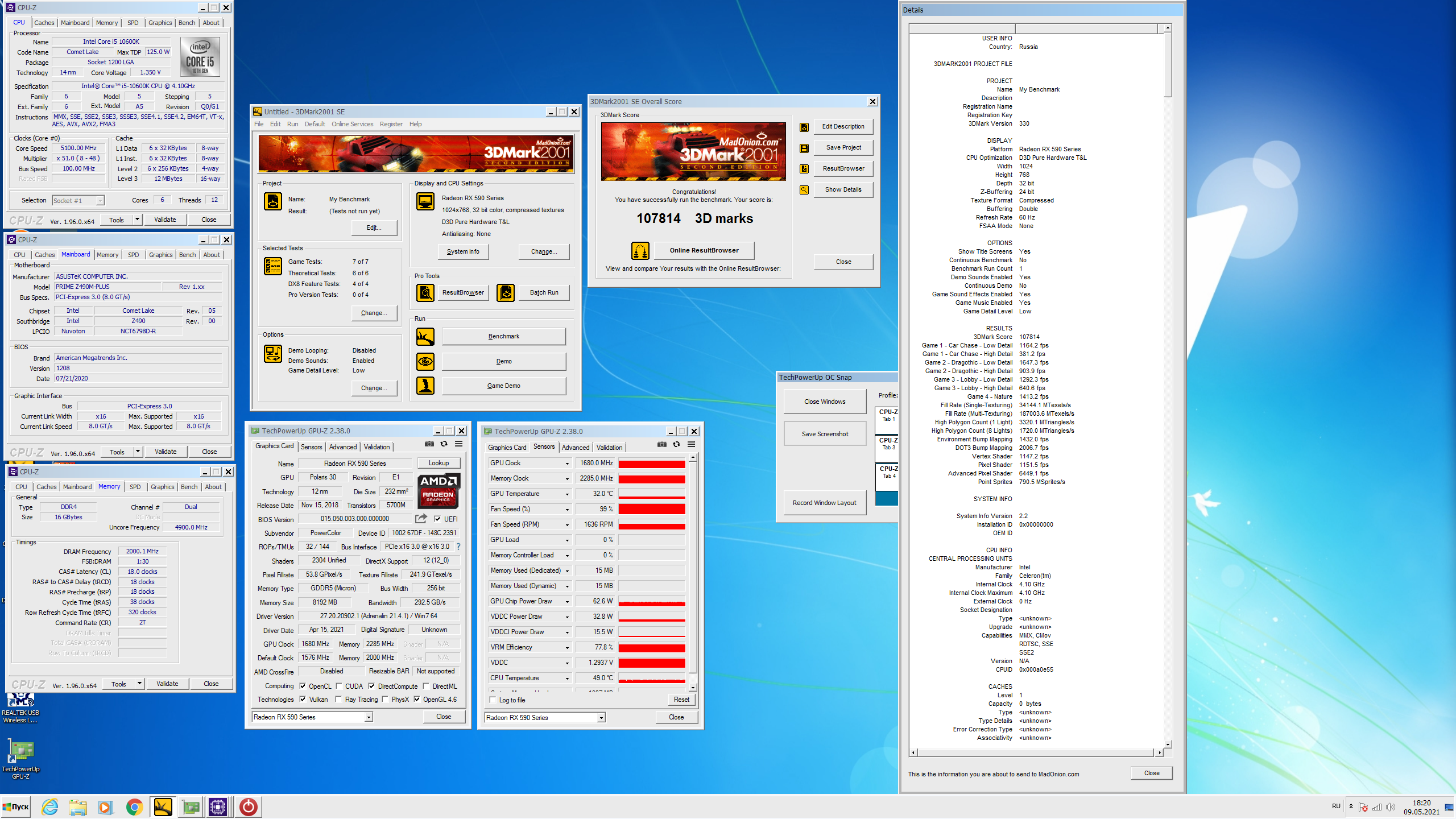Select the CPU-Z Tab 3 profile thumbnail
Viewport: 1456px width, 819px height.
point(887,448)
